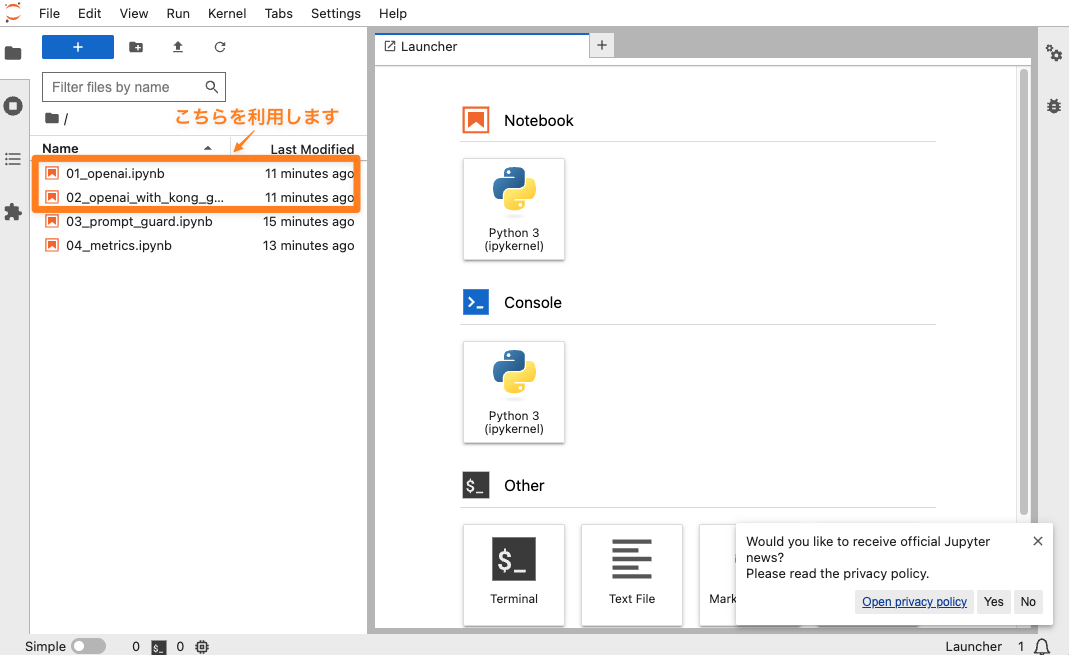Launch Terminal from the Other section

pos(514,574)
